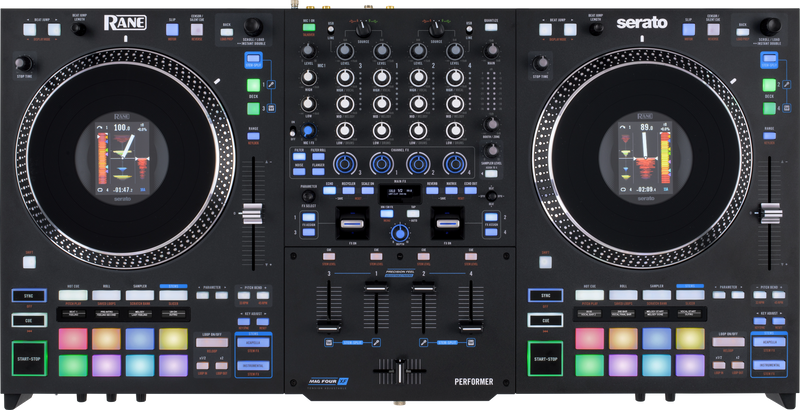Trigger the yellow performance pad on left deck
The height and width of the screenshot is (410, 800).
click(x=173, y=339)
